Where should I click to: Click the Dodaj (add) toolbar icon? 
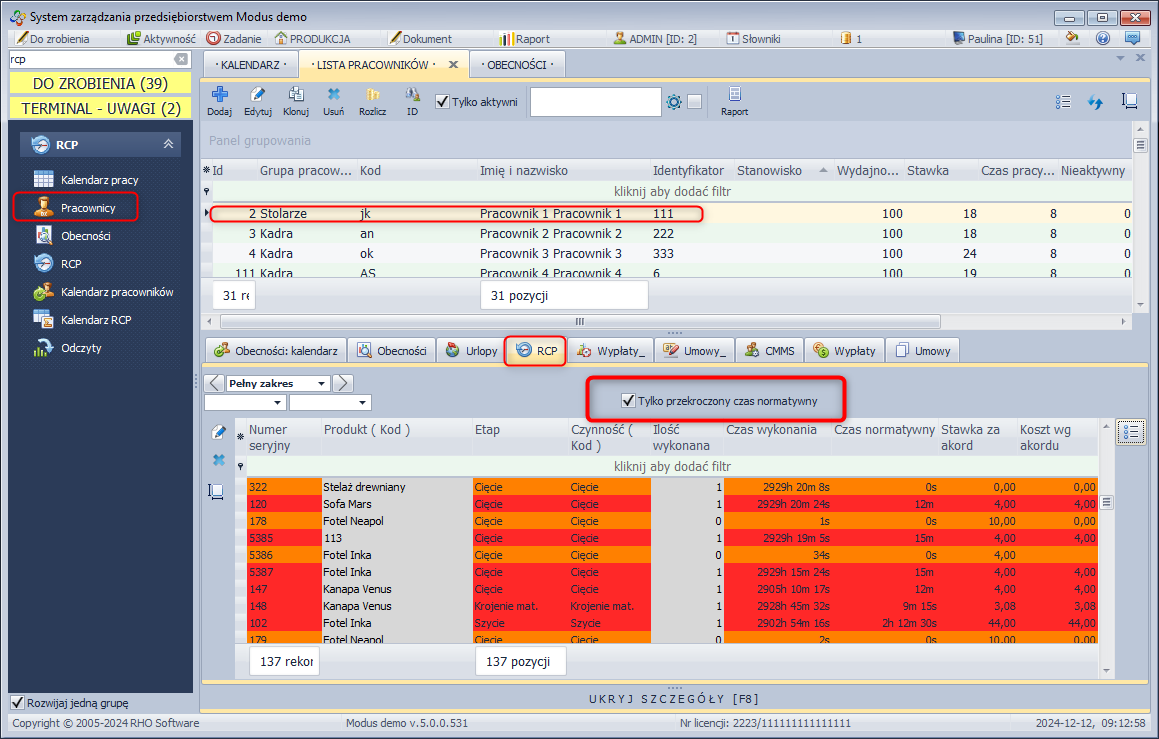click(x=219, y=96)
